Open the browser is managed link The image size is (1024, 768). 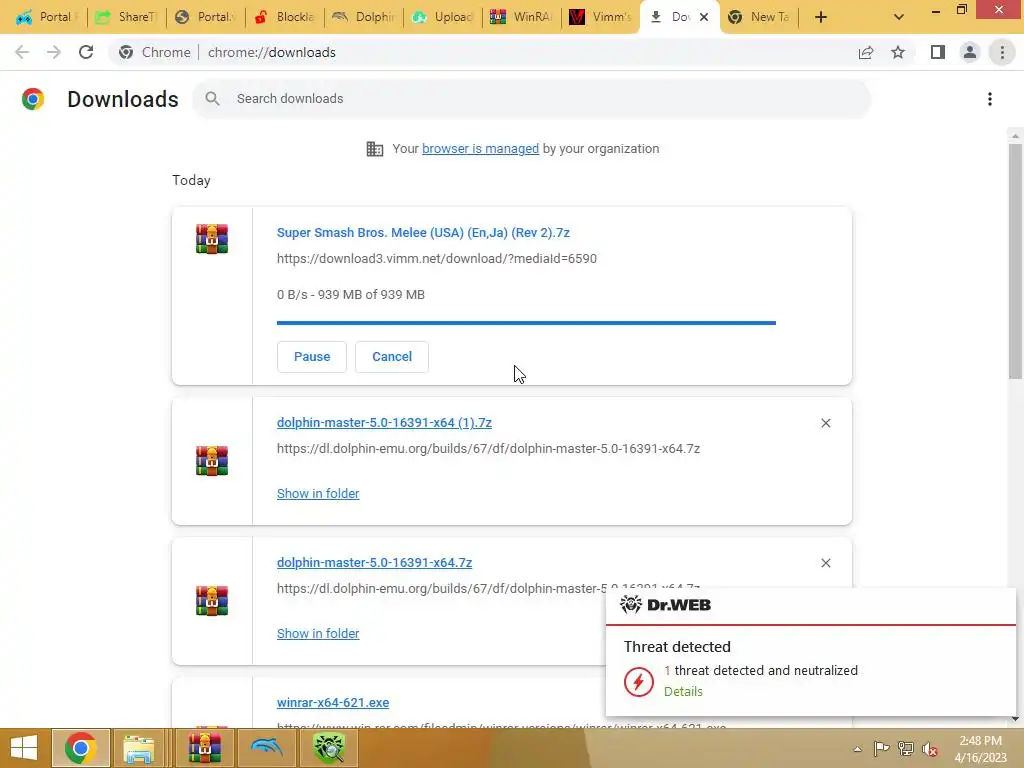tap(480, 149)
